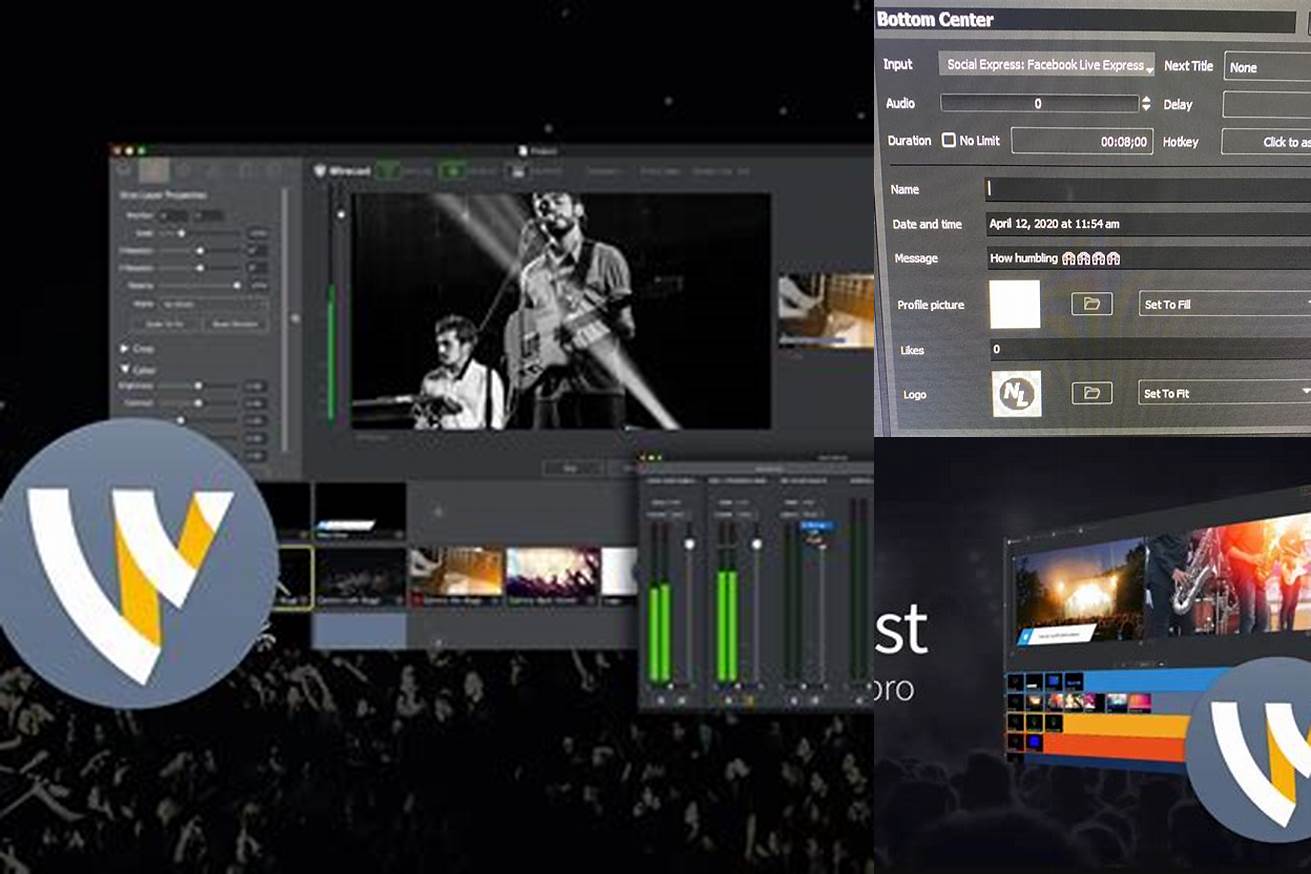Select the dark stage shot thumbnail
This screenshot has height=874, width=1311.
[x=360, y=577]
